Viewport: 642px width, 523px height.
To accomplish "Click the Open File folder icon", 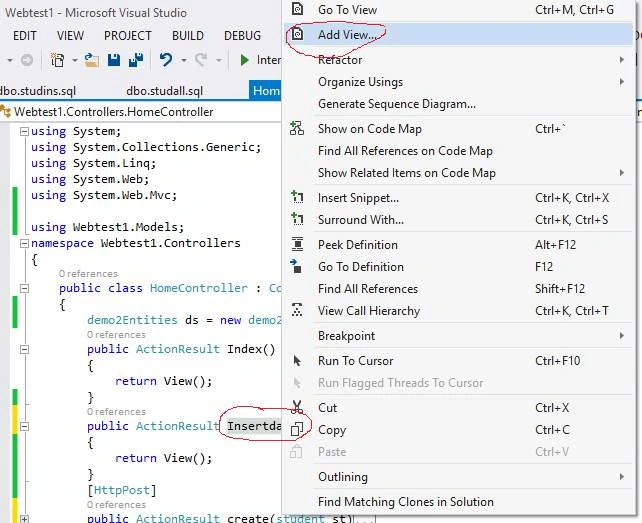I will 92,60.
